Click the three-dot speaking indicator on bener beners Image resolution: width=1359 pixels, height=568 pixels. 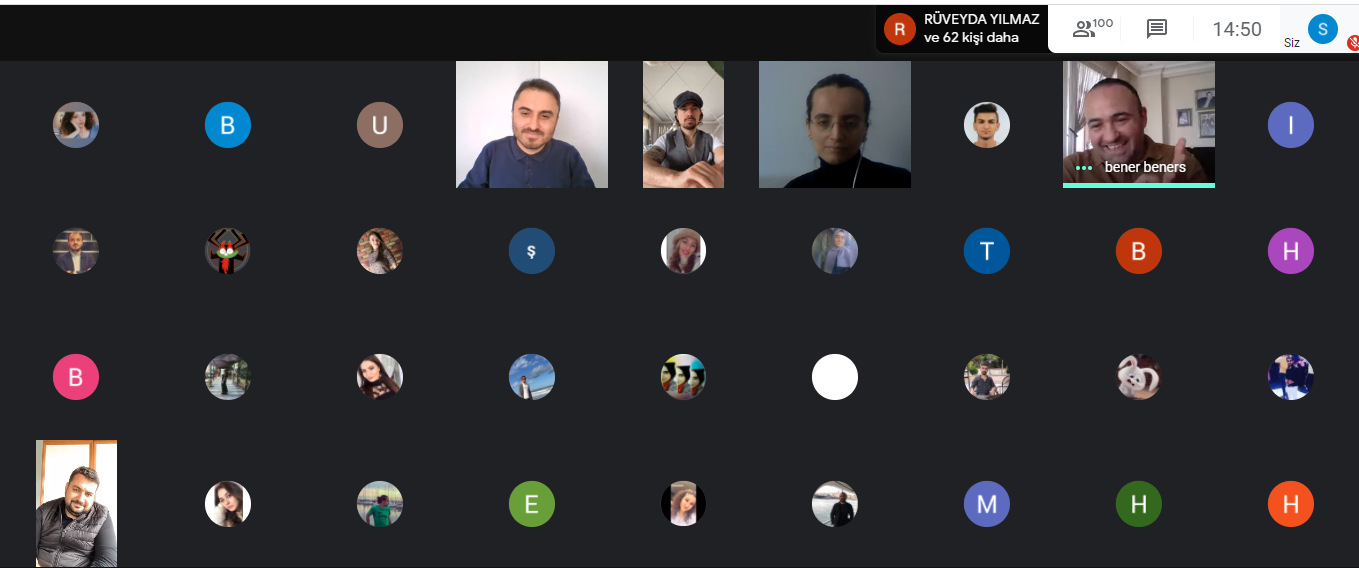click(1084, 168)
